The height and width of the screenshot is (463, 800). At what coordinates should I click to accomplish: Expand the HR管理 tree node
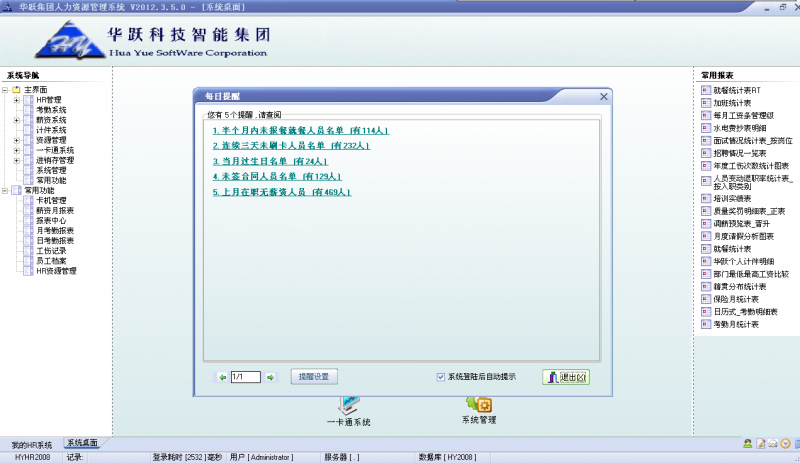pyautogui.click(x=17, y=100)
